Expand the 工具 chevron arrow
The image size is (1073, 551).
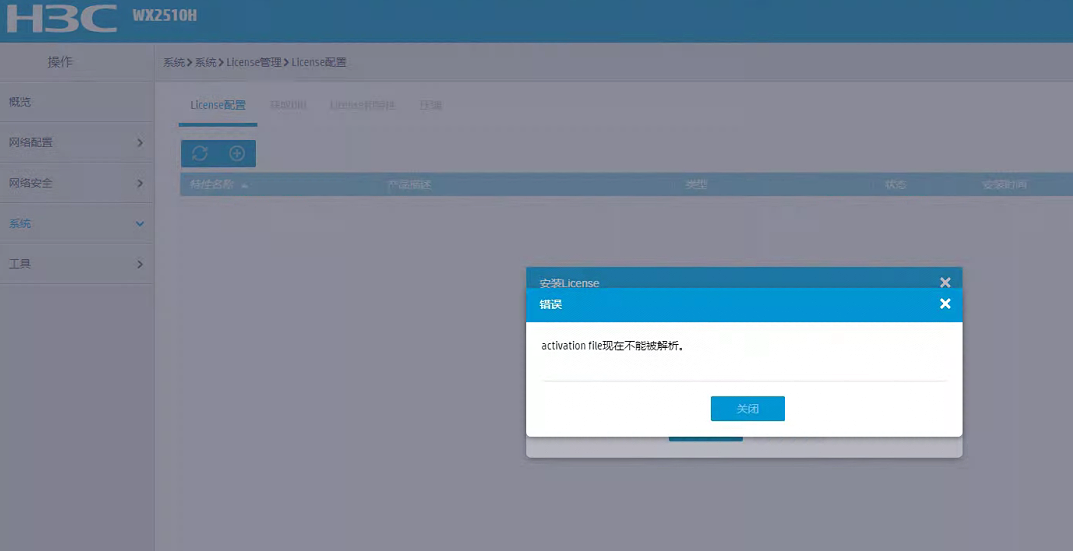coord(140,264)
